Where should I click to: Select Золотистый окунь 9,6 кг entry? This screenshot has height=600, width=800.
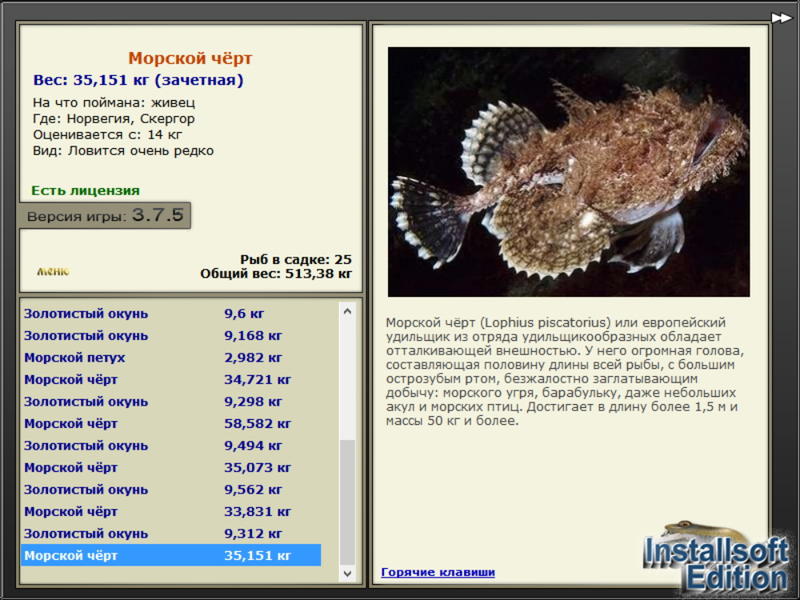171,313
